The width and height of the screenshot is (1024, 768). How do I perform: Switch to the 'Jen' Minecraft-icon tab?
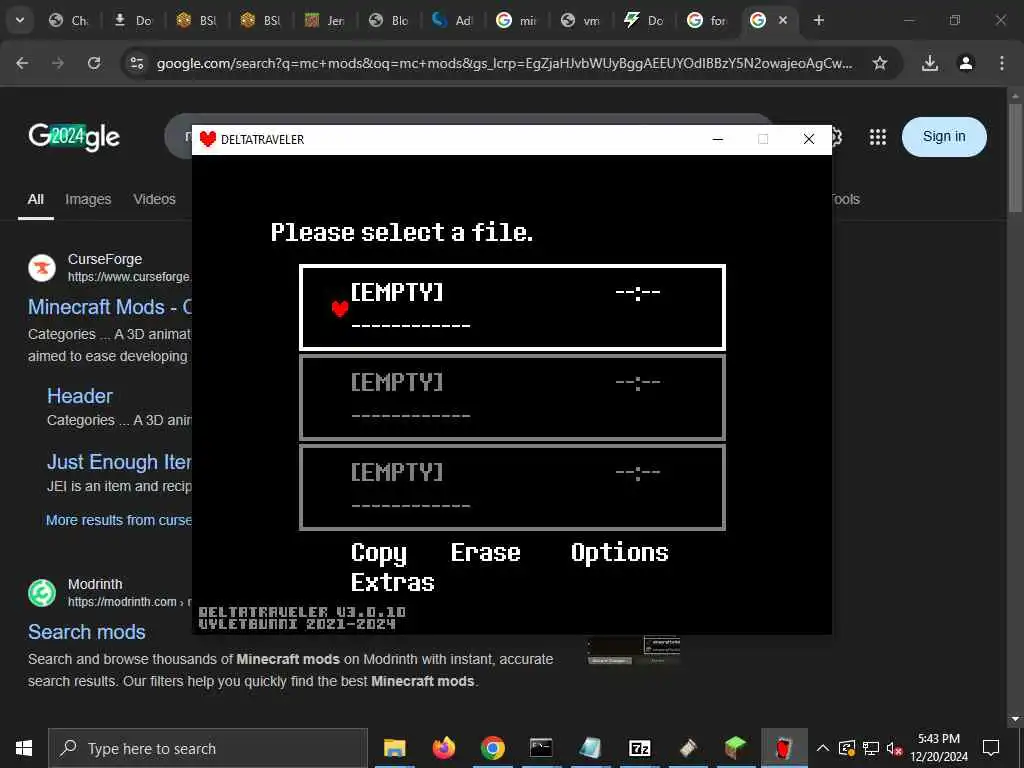point(325,20)
